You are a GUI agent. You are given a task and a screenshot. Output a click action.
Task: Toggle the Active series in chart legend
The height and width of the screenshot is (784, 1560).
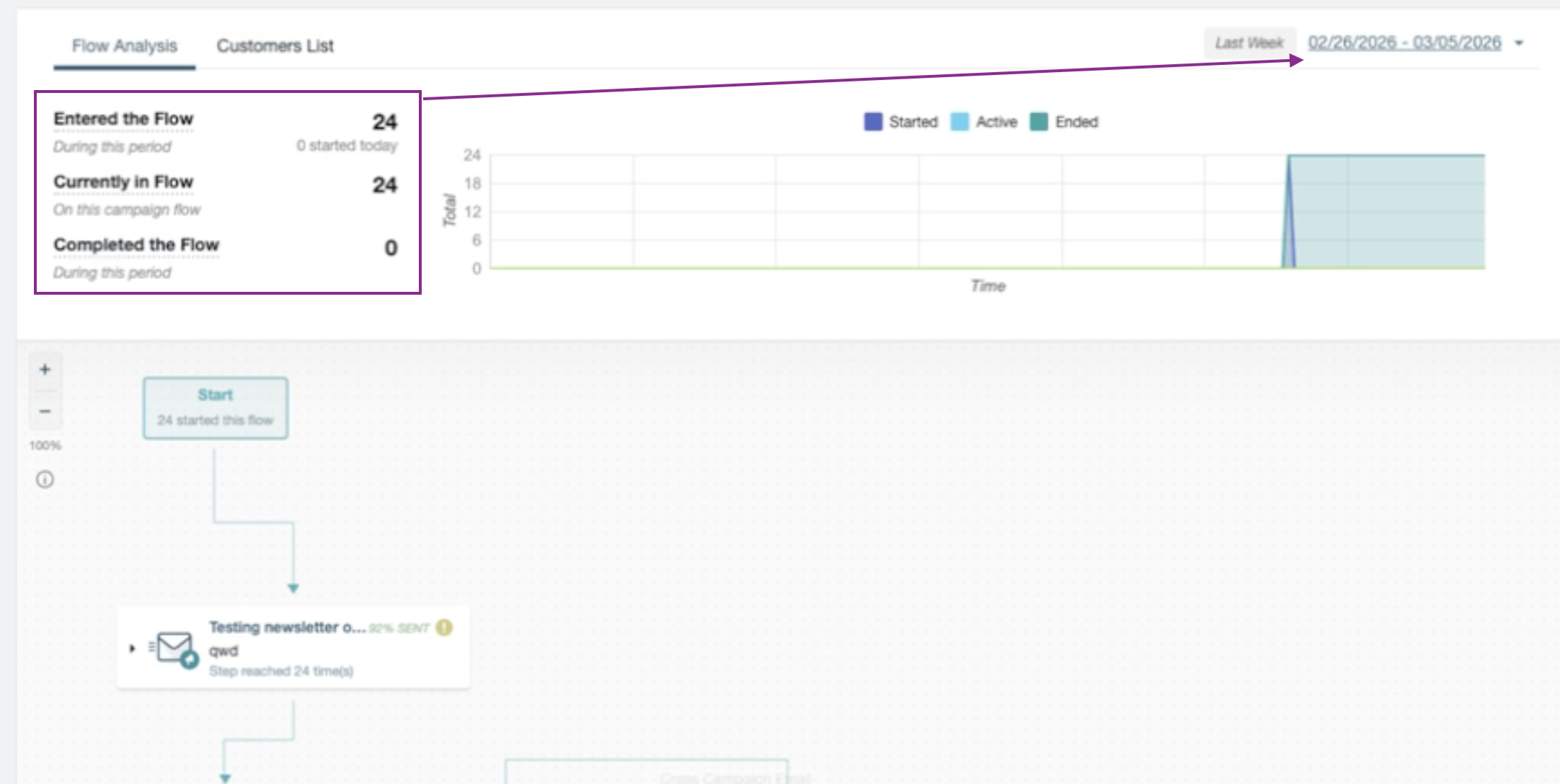(x=985, y=122)
